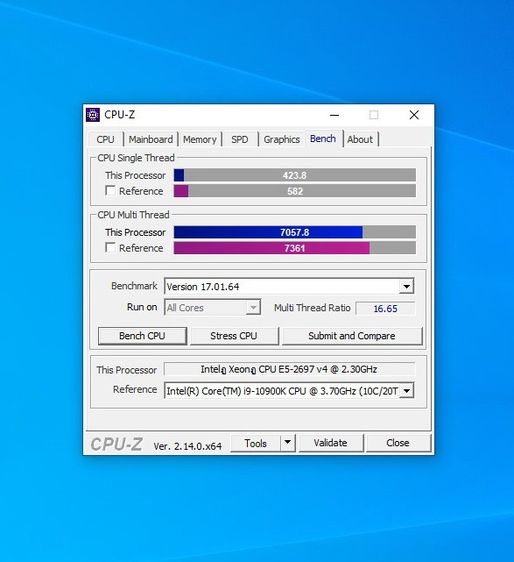The width and height of the screenshot is (514, 562).
Task: Go to the SPD tab
Action: [x=239, y=139]
